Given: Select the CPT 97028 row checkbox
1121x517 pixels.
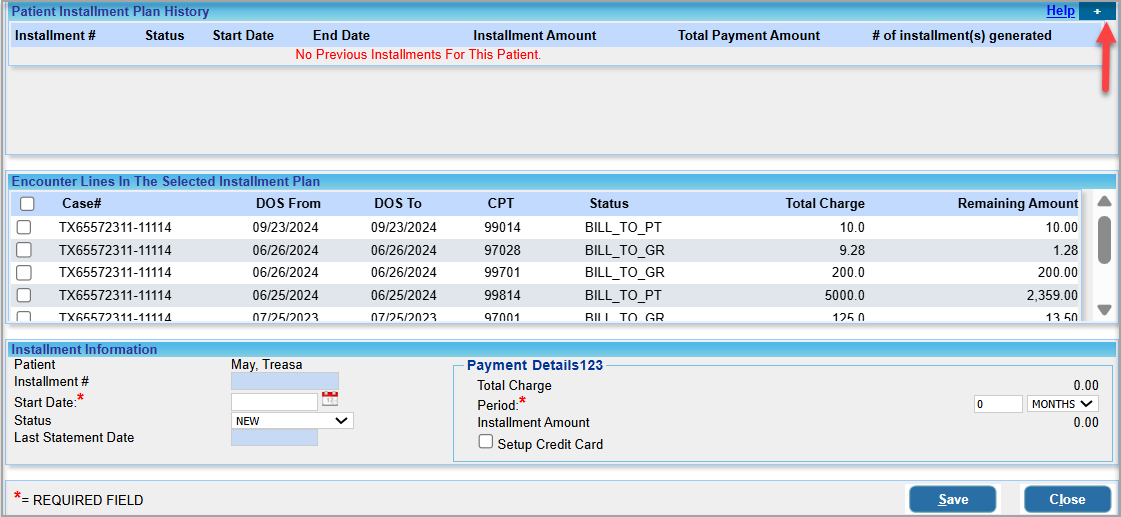Looking at the screenshot, I should pos(24,250).
